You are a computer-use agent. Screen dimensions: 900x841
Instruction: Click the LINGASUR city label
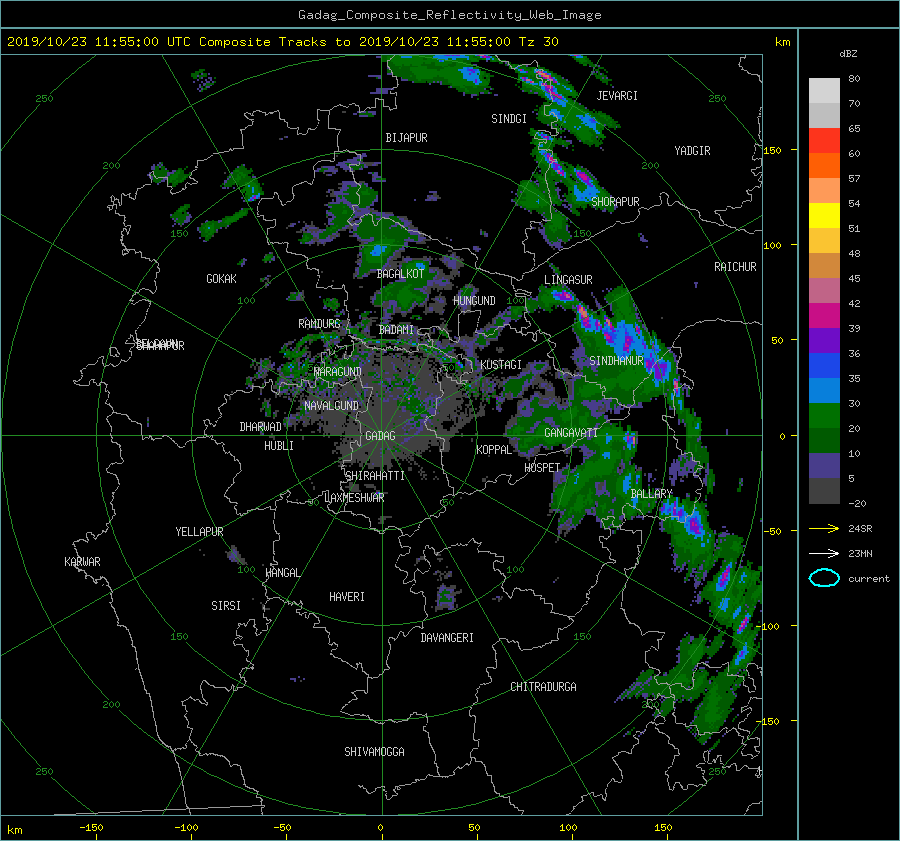568,280
